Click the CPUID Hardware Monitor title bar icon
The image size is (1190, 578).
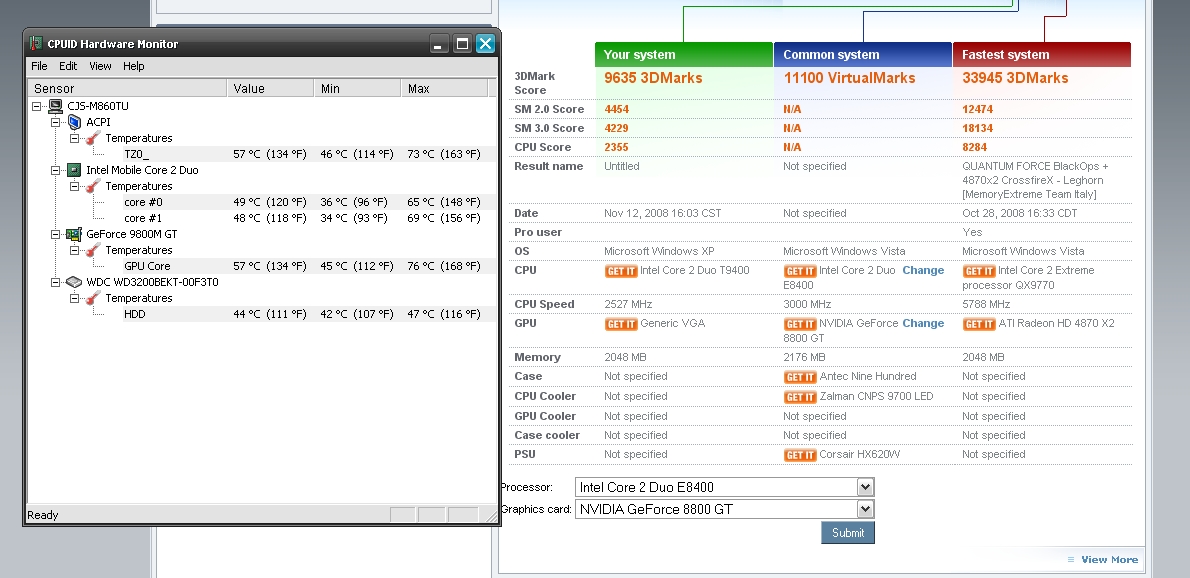click(x=36, y=43)
